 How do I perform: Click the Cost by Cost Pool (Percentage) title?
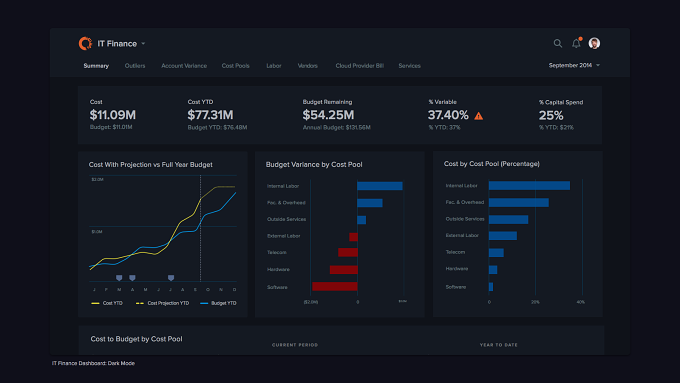click(x=492, y=164)
